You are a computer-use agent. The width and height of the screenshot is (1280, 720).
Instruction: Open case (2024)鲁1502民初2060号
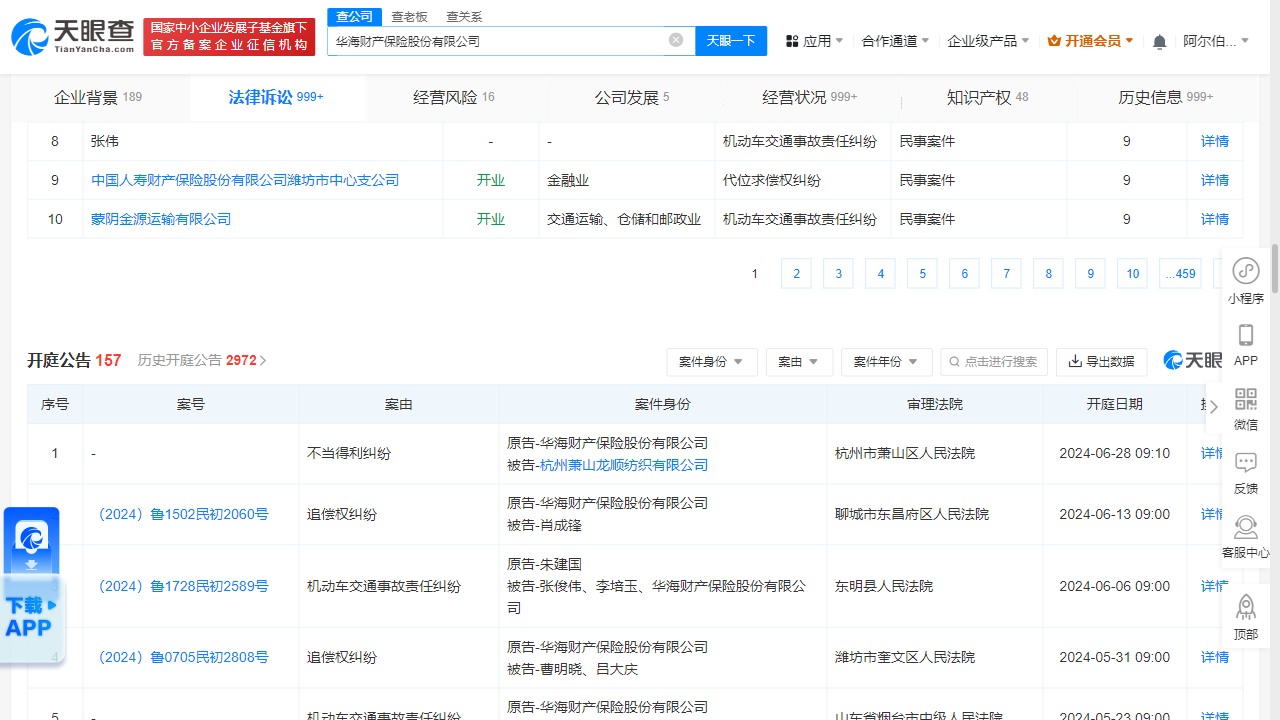(x=183, y=514)
